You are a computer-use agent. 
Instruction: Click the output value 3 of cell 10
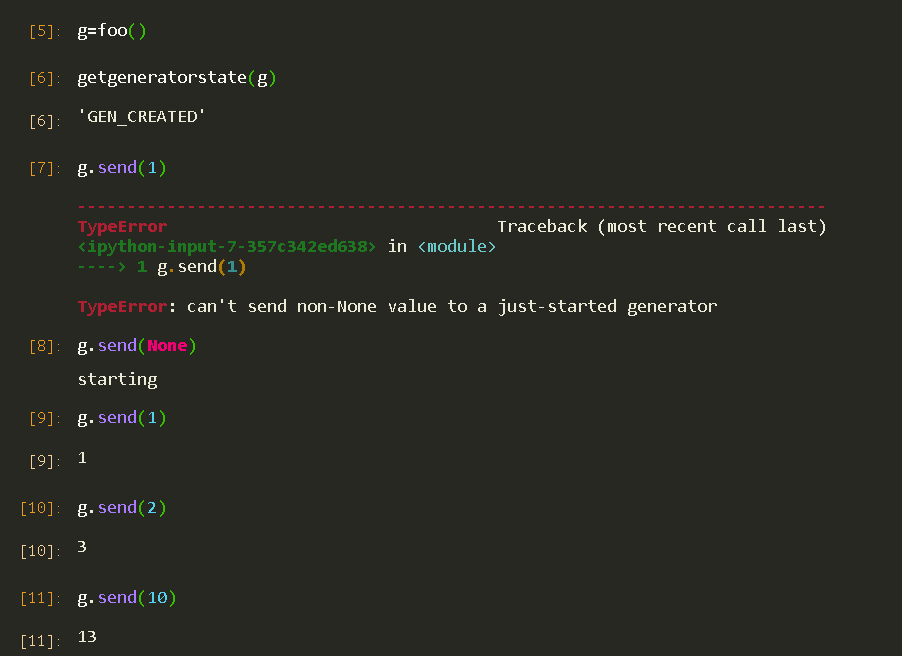click(82, 547)
